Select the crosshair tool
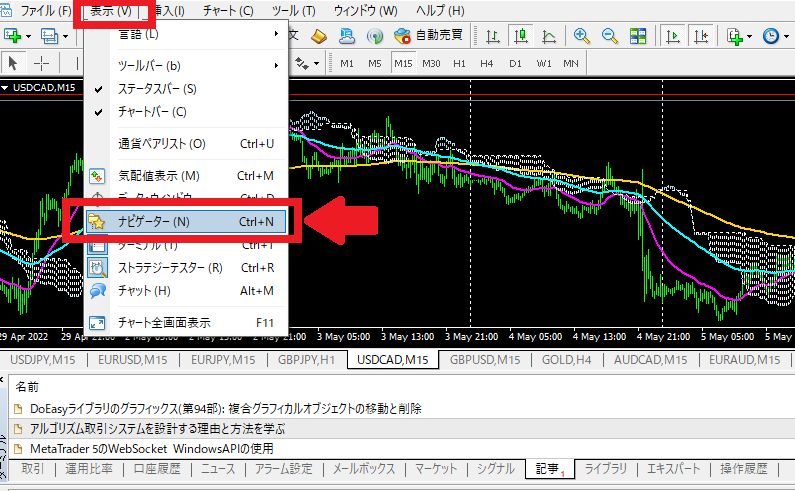The height and width of the screenshot is (491, 795). [41, 63]
